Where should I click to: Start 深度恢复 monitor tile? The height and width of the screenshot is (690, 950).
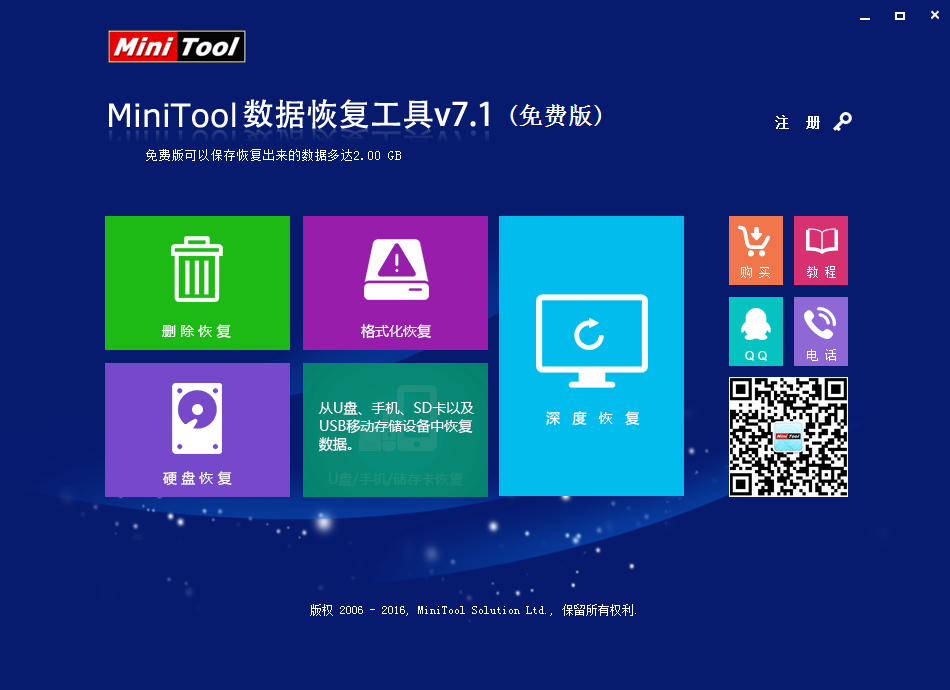pyautogui.click(x=591, y=356)
